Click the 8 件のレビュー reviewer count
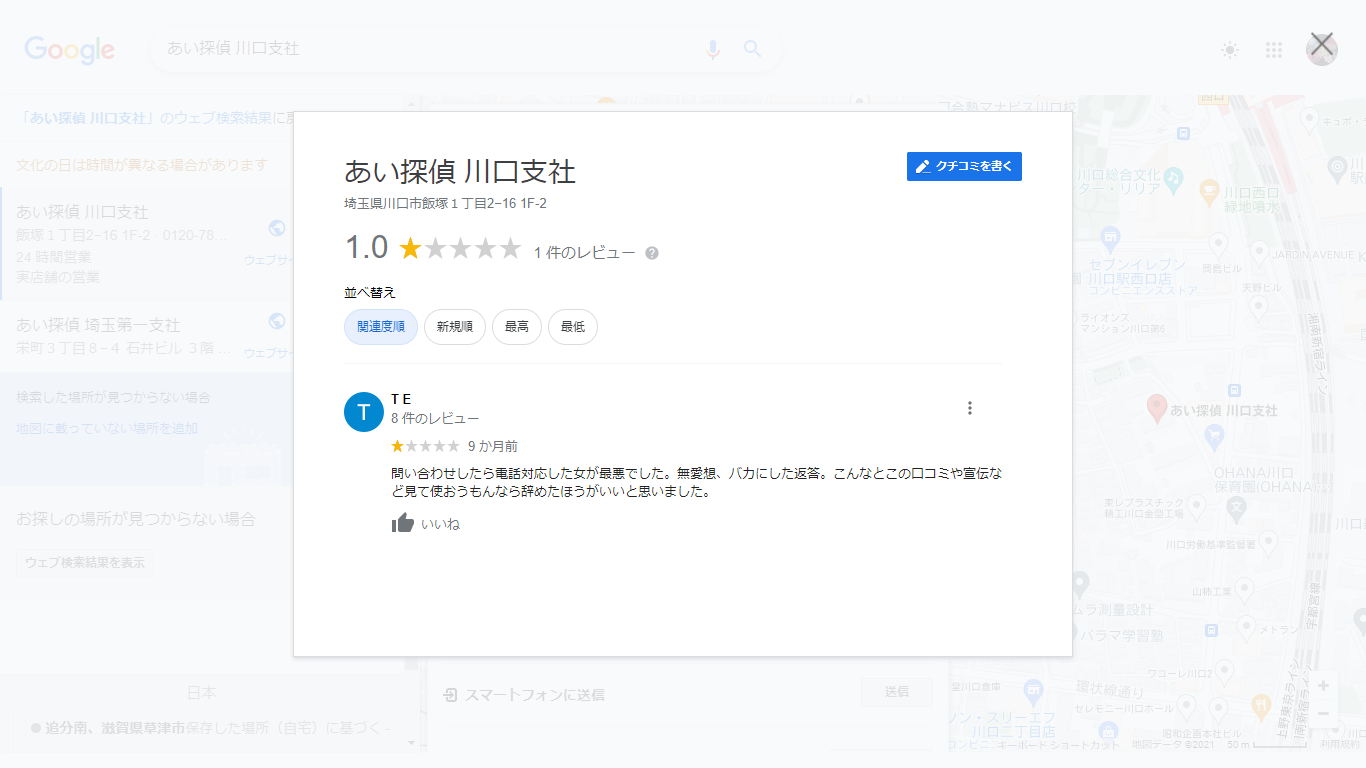 [x=435, y=418]
